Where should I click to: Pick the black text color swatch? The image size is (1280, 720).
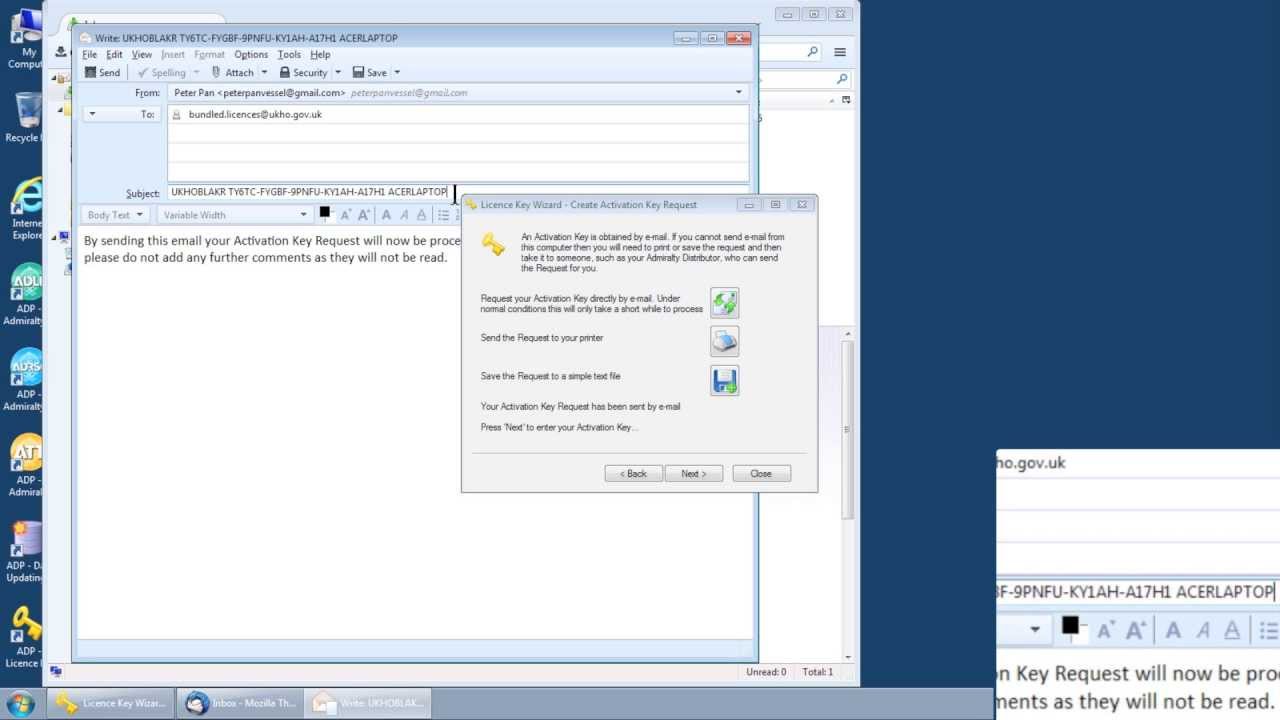click(324, 212)
